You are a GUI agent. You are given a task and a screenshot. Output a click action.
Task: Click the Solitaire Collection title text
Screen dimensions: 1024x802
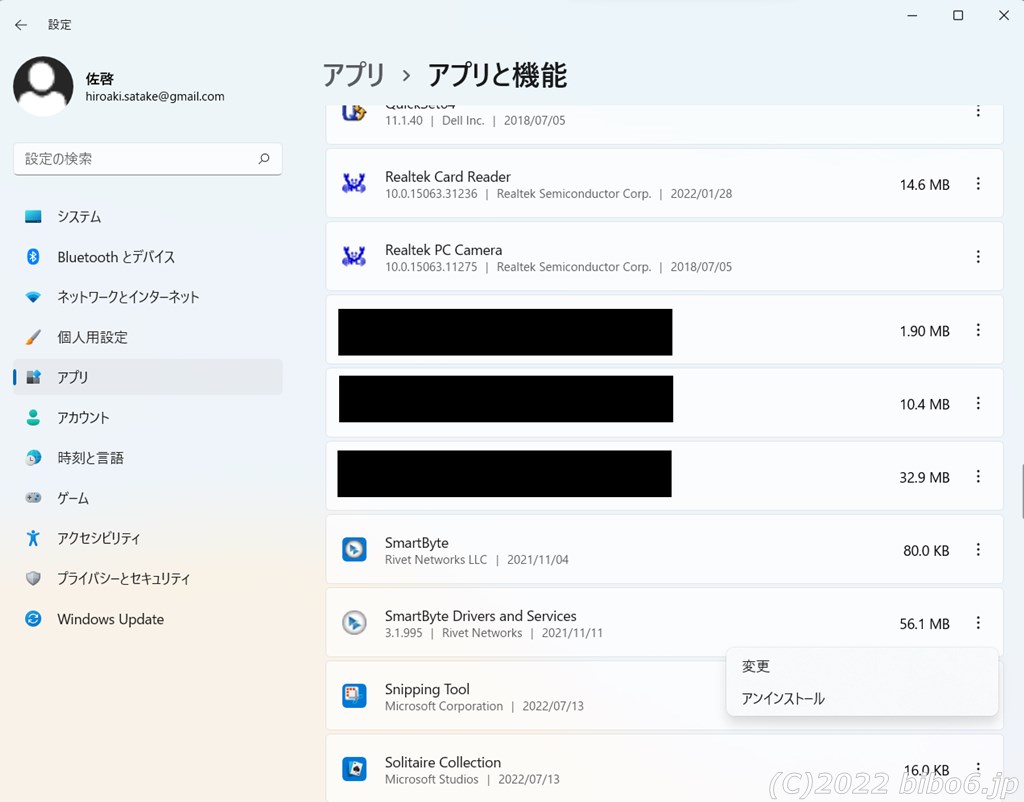tap(443, 762)
